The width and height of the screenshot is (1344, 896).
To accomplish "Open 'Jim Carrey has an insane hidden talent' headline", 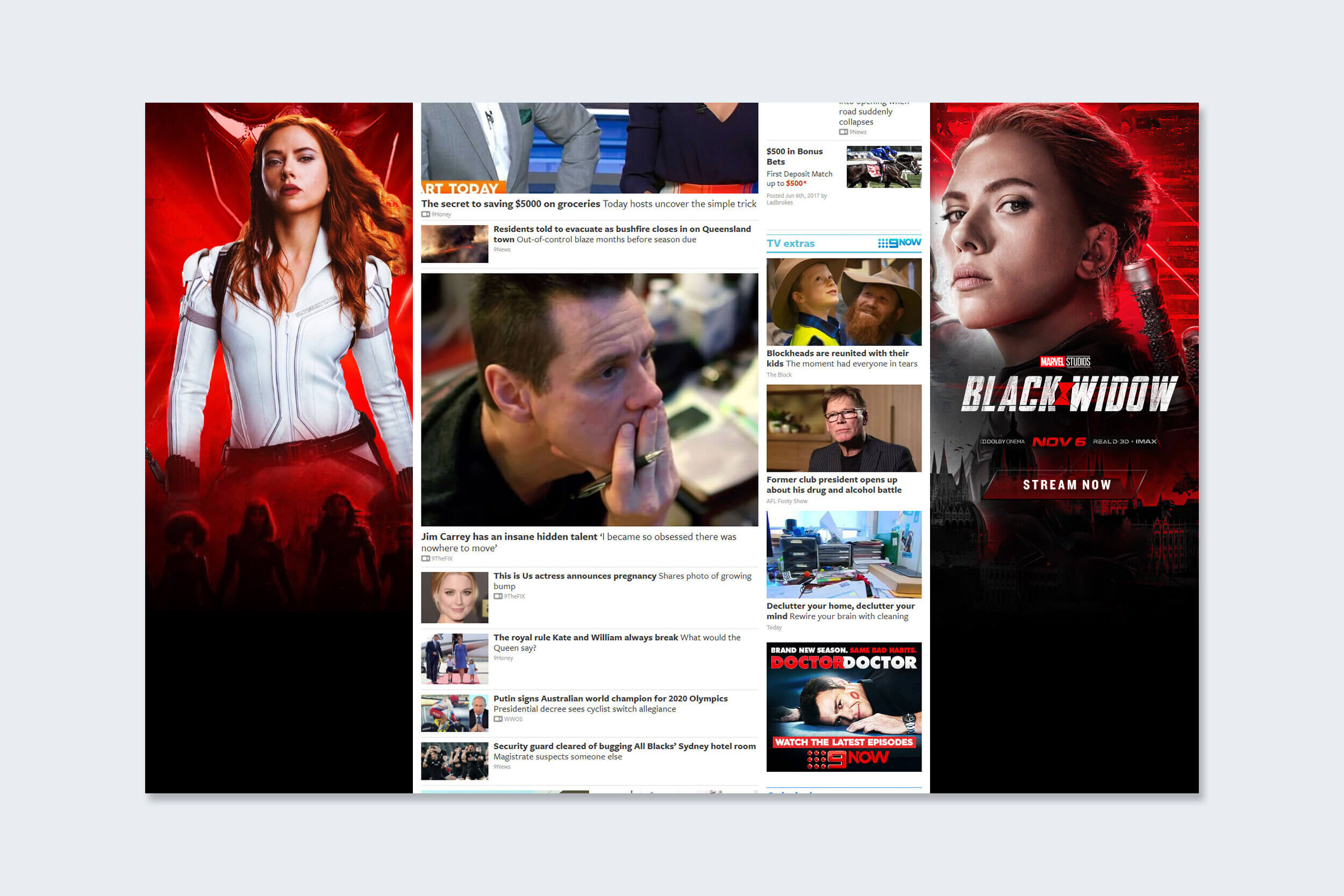I will pyautogui.click(x=509, y=537).
